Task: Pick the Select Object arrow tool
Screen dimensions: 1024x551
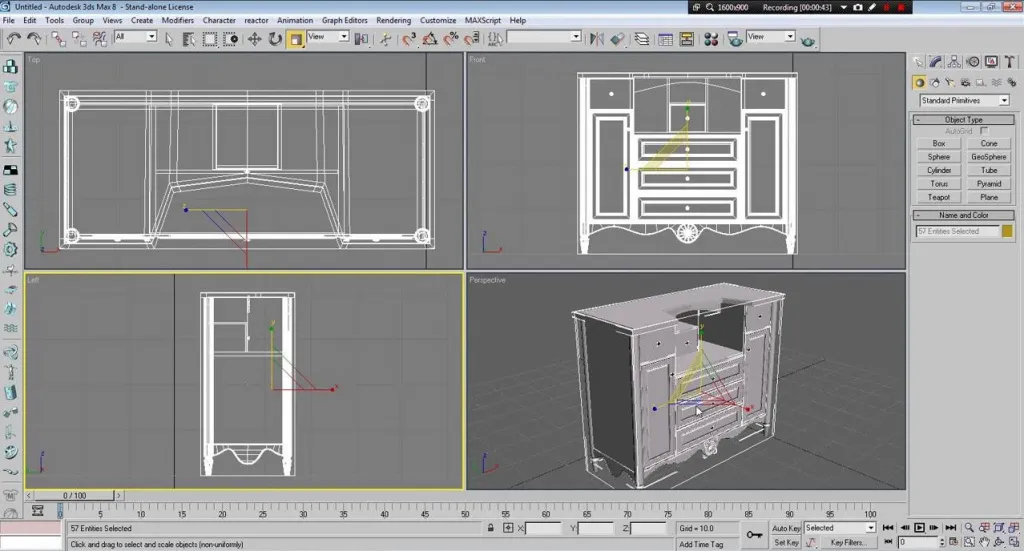Action: click(x=168, y=39)
